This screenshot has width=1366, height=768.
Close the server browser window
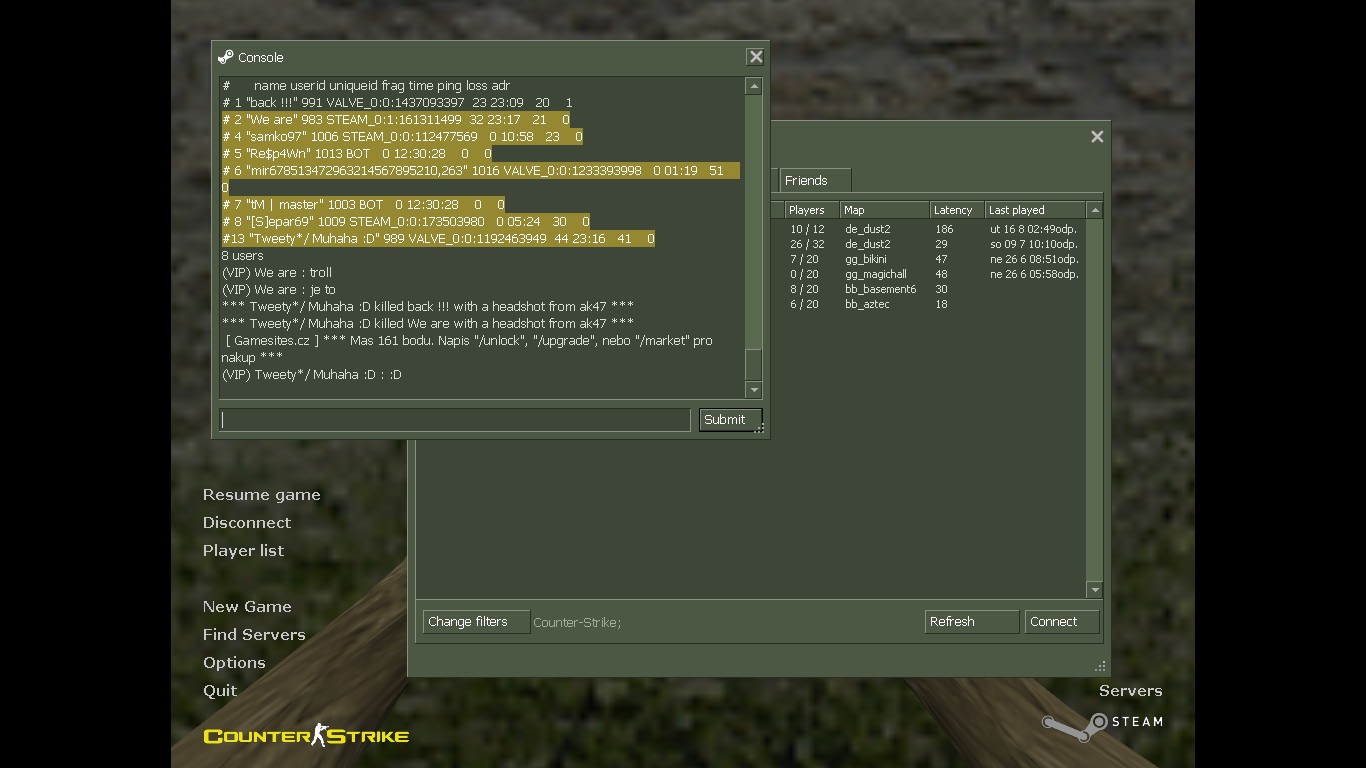1097,137
